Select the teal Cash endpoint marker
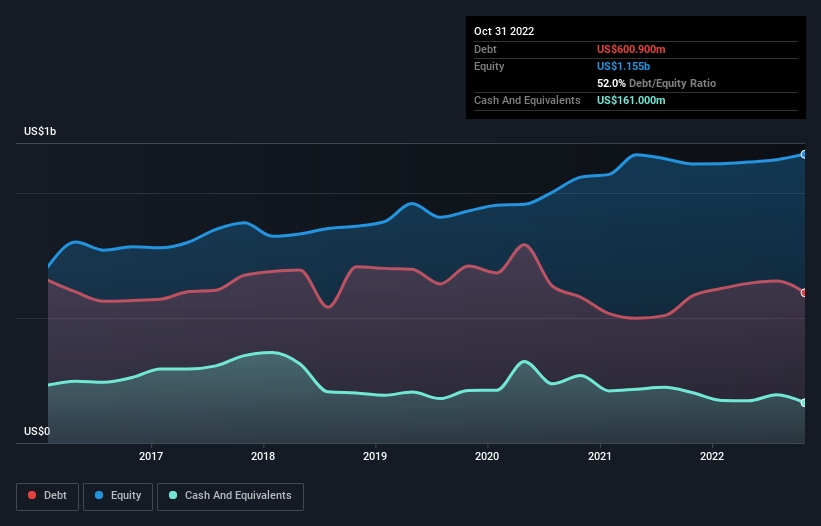821x526 pixels. [x=804, y=402]
